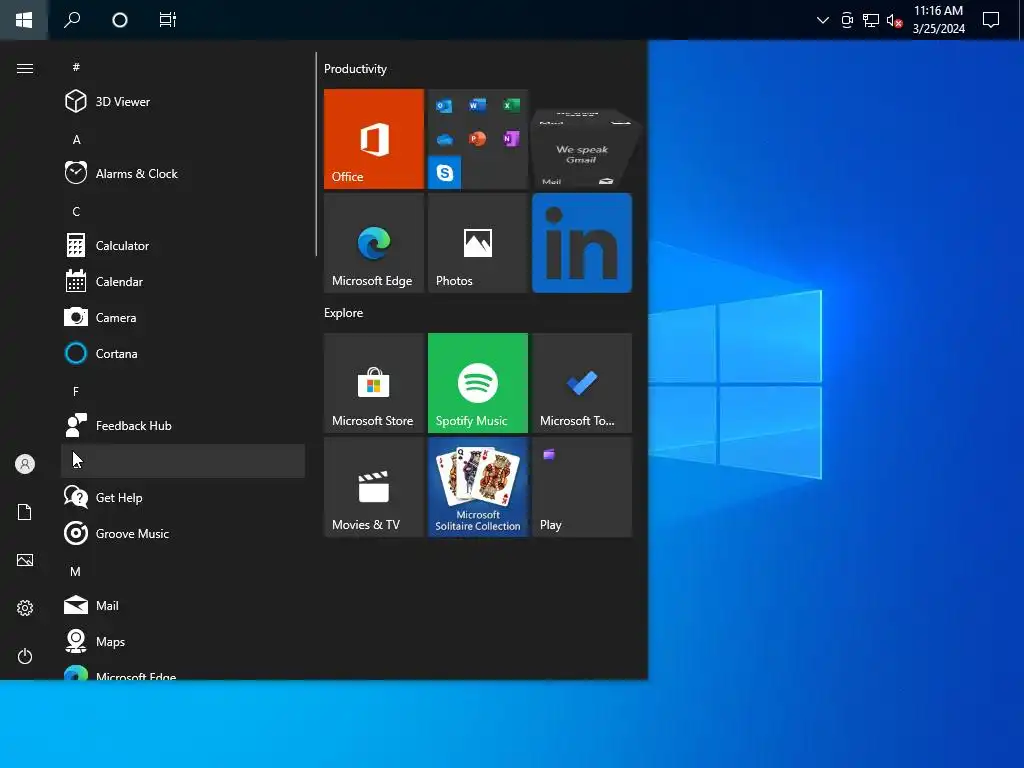Screen dimensions: 1024x768
Task: Click the letter M group header
Action: point(76,571)
